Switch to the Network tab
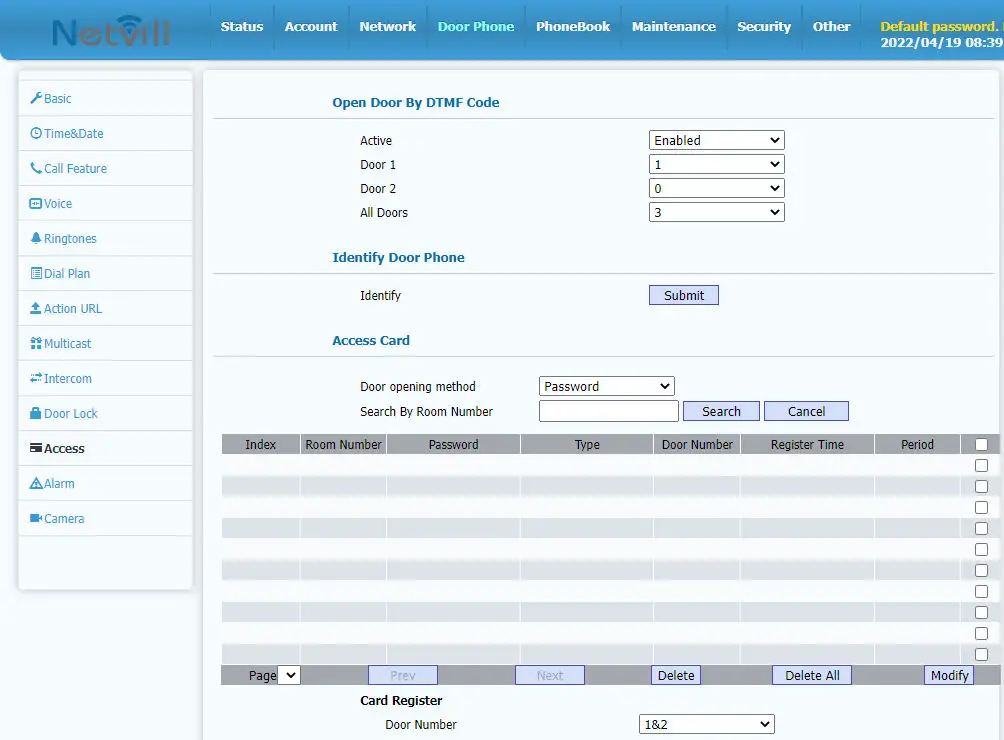1004x740 pixels. (387, 27)
